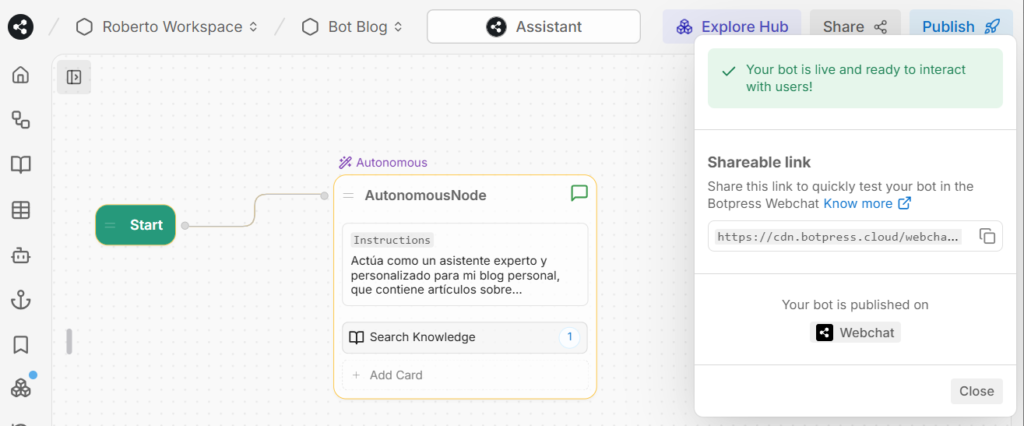The width and height of the screenshot is (1024, 426).
Task: Click the Share button
Action: (855, 27)
